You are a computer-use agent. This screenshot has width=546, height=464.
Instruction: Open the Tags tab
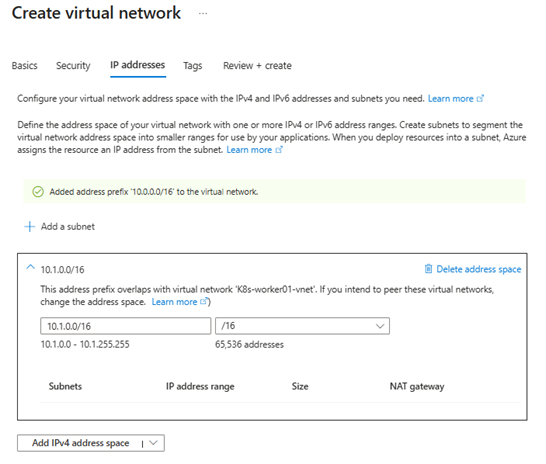coord(193,65)
